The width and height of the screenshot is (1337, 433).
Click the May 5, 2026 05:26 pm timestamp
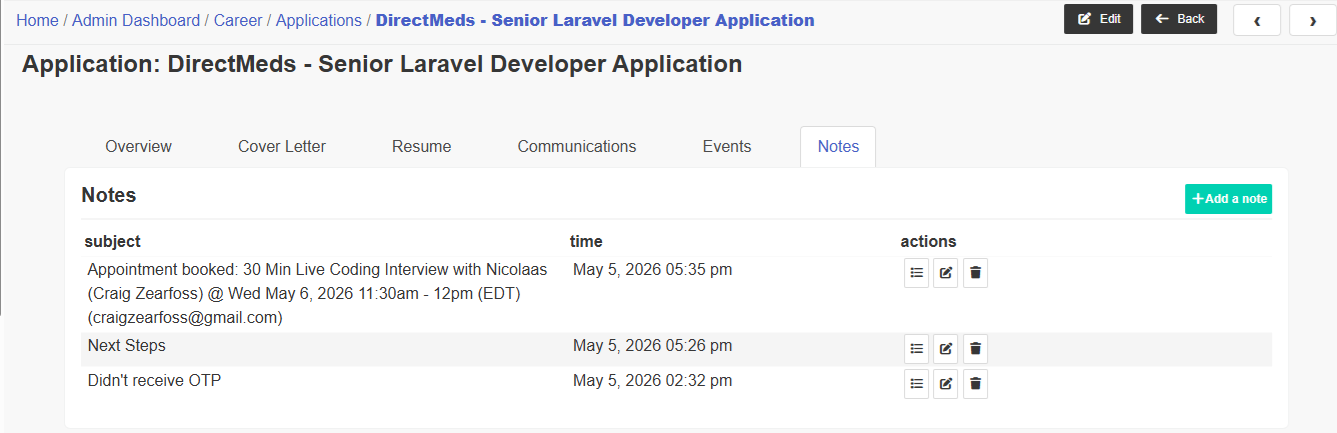[x=652, y=345]
